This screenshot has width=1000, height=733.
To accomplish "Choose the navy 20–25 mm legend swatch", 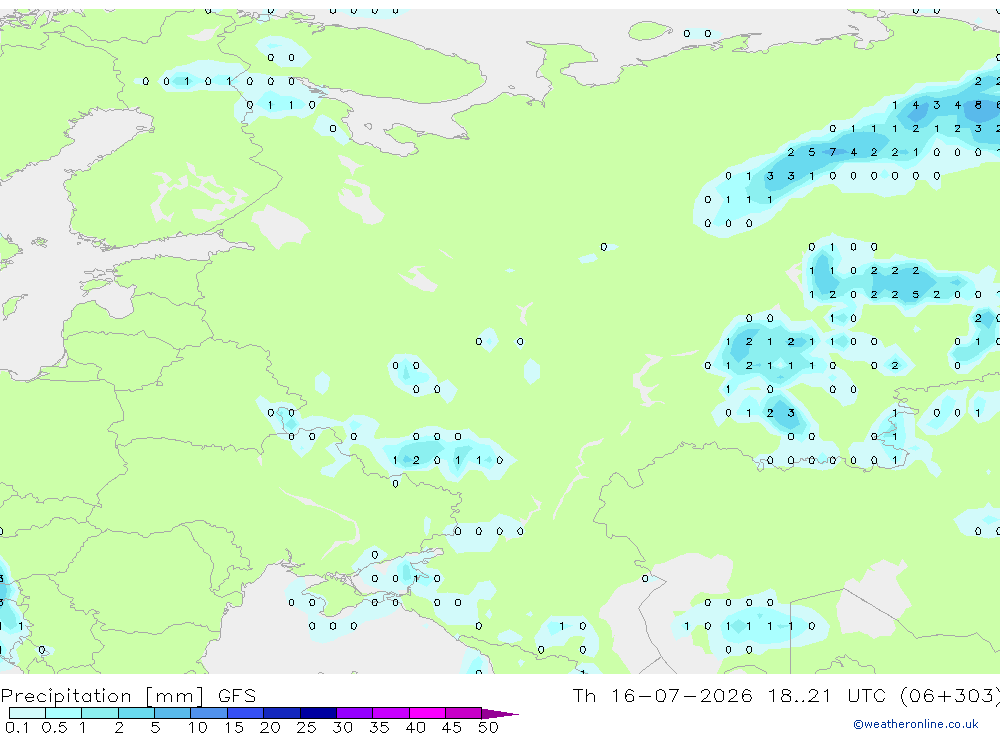I will (282, 713).
